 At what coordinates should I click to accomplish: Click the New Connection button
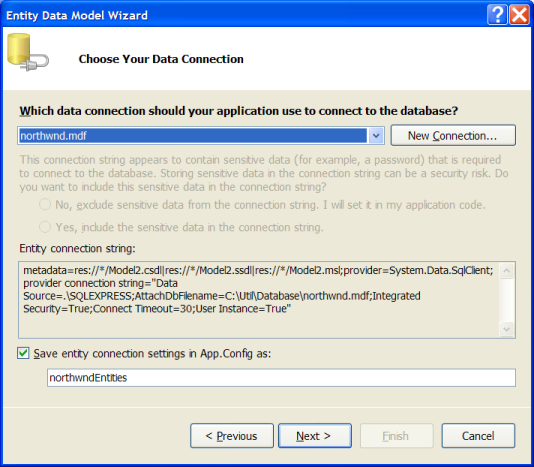(x=453, y=136)
